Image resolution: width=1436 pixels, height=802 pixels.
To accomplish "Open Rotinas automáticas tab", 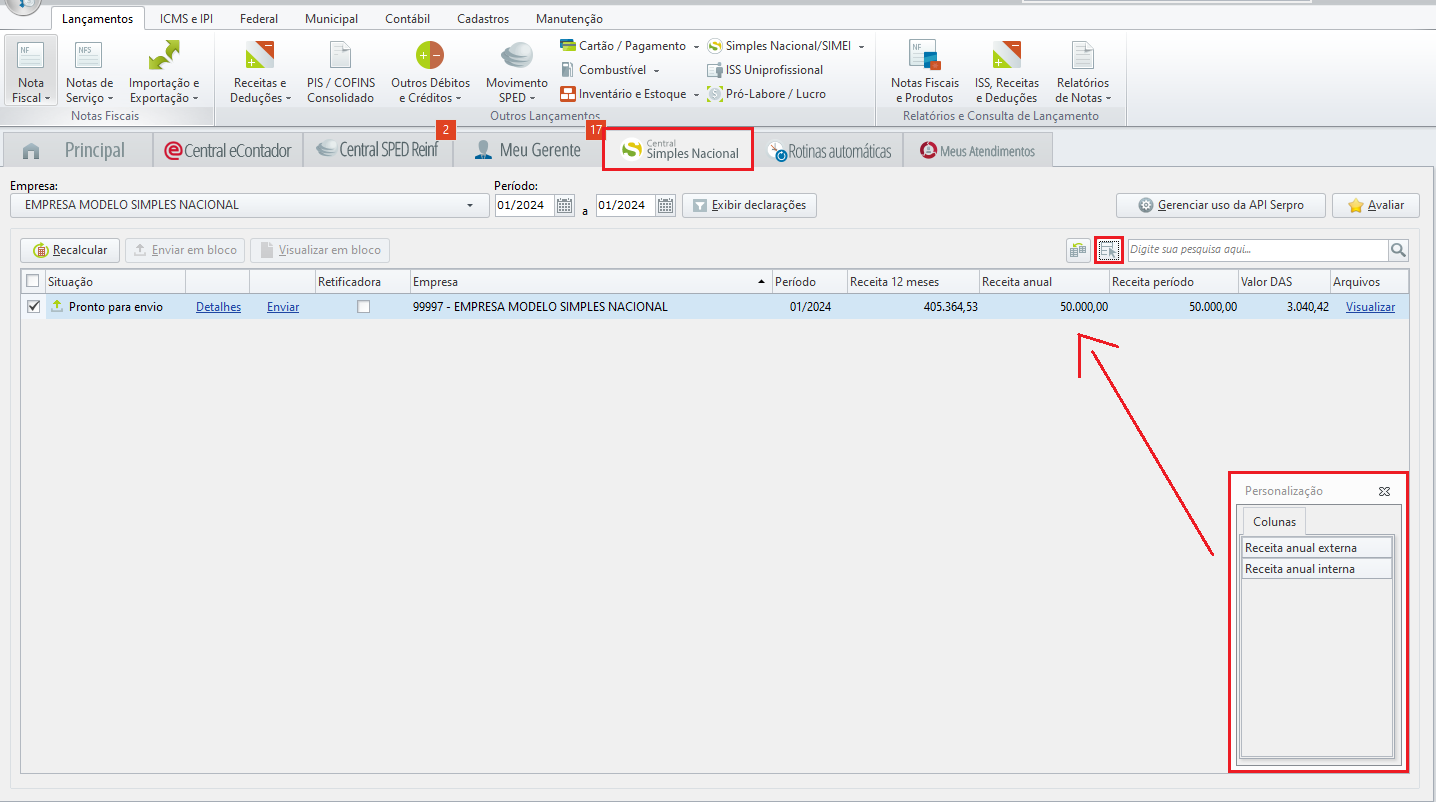I will (830, 151).
